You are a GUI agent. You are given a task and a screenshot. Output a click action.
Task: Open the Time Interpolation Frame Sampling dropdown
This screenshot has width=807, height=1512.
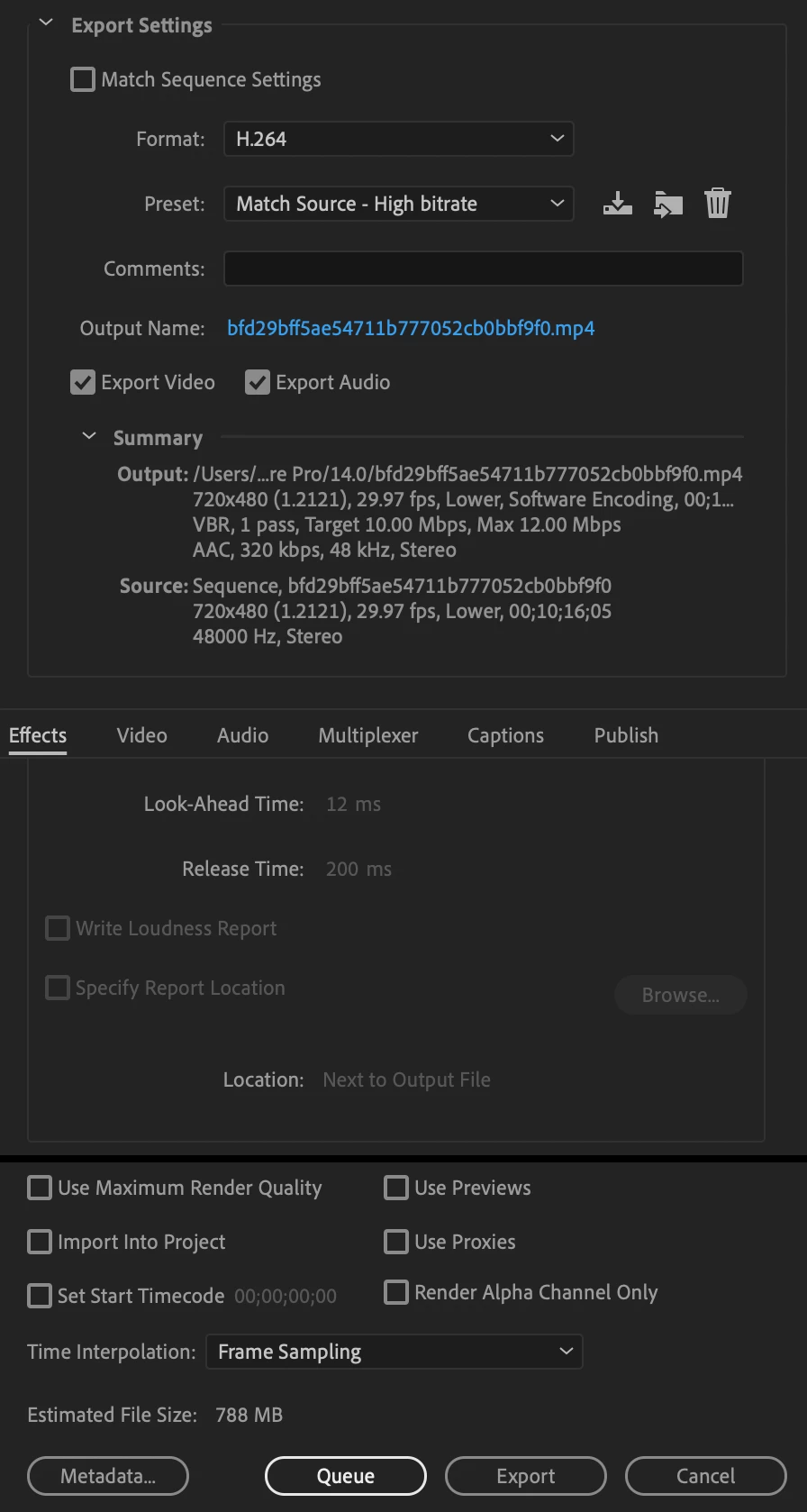[x=394, y=1352]
